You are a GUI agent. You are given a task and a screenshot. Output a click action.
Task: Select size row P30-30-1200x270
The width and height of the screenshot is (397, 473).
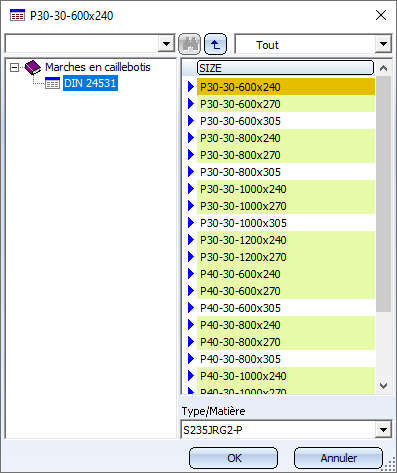coord(286,257)
